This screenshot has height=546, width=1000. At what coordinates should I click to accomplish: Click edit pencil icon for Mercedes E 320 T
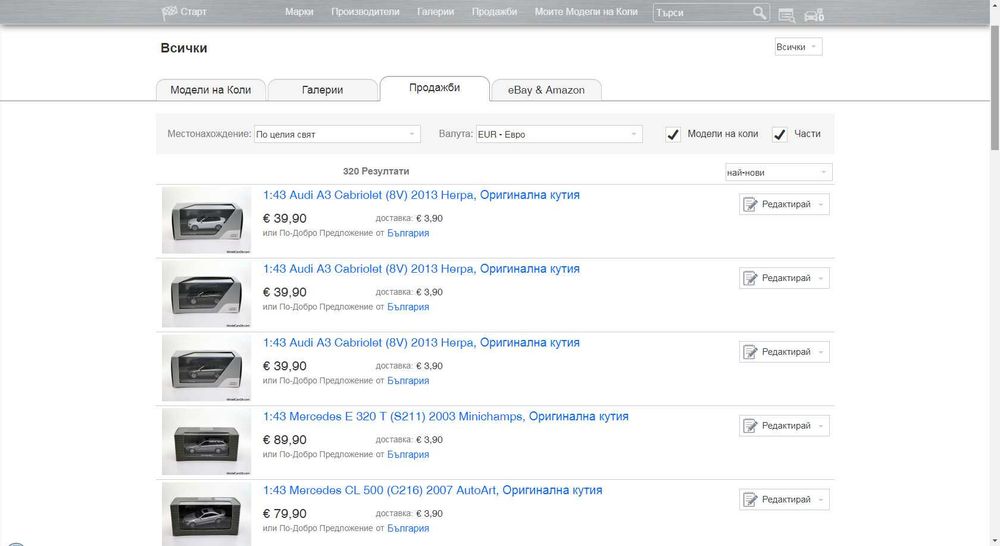tap(751, 426)
